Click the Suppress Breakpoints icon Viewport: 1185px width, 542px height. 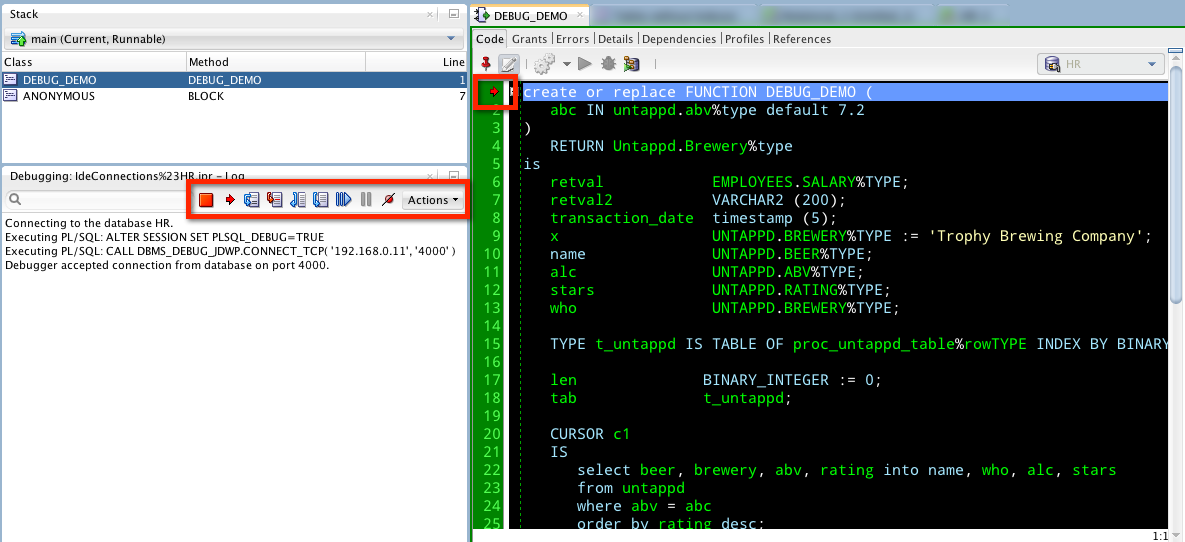coord(388,200)
